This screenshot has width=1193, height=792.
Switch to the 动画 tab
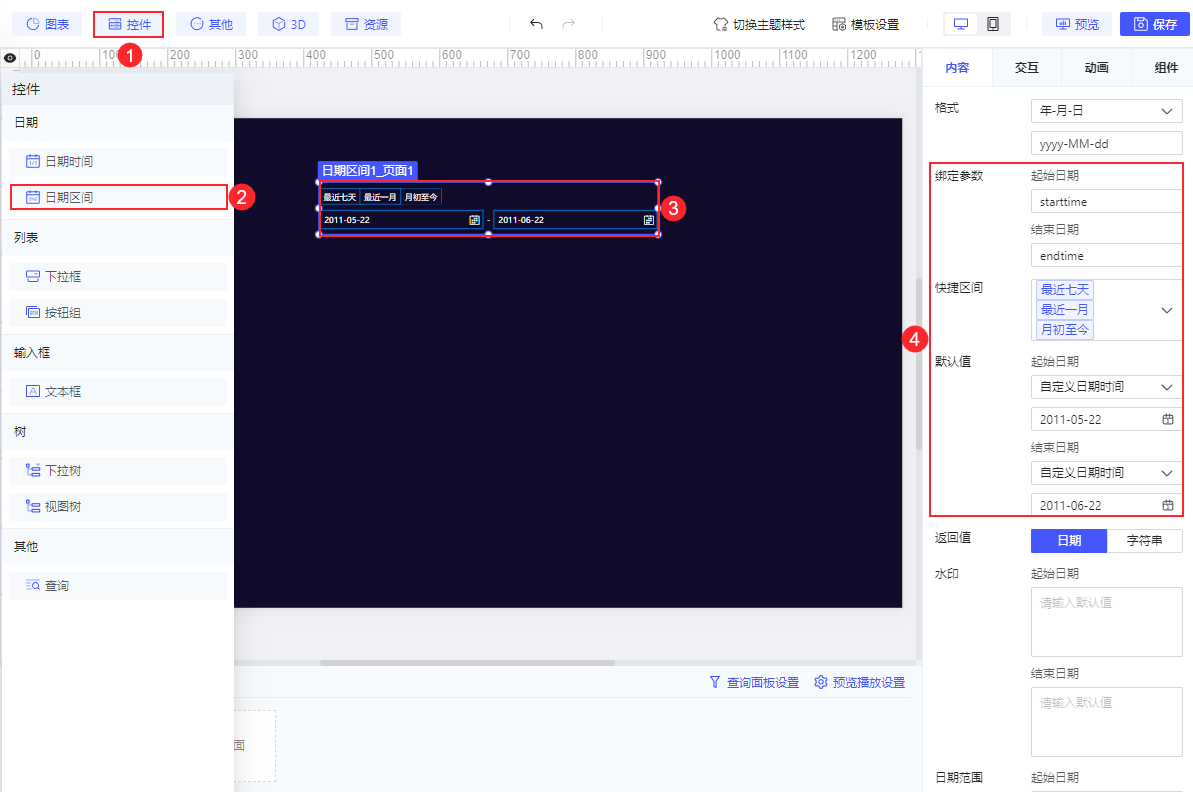1096,68
